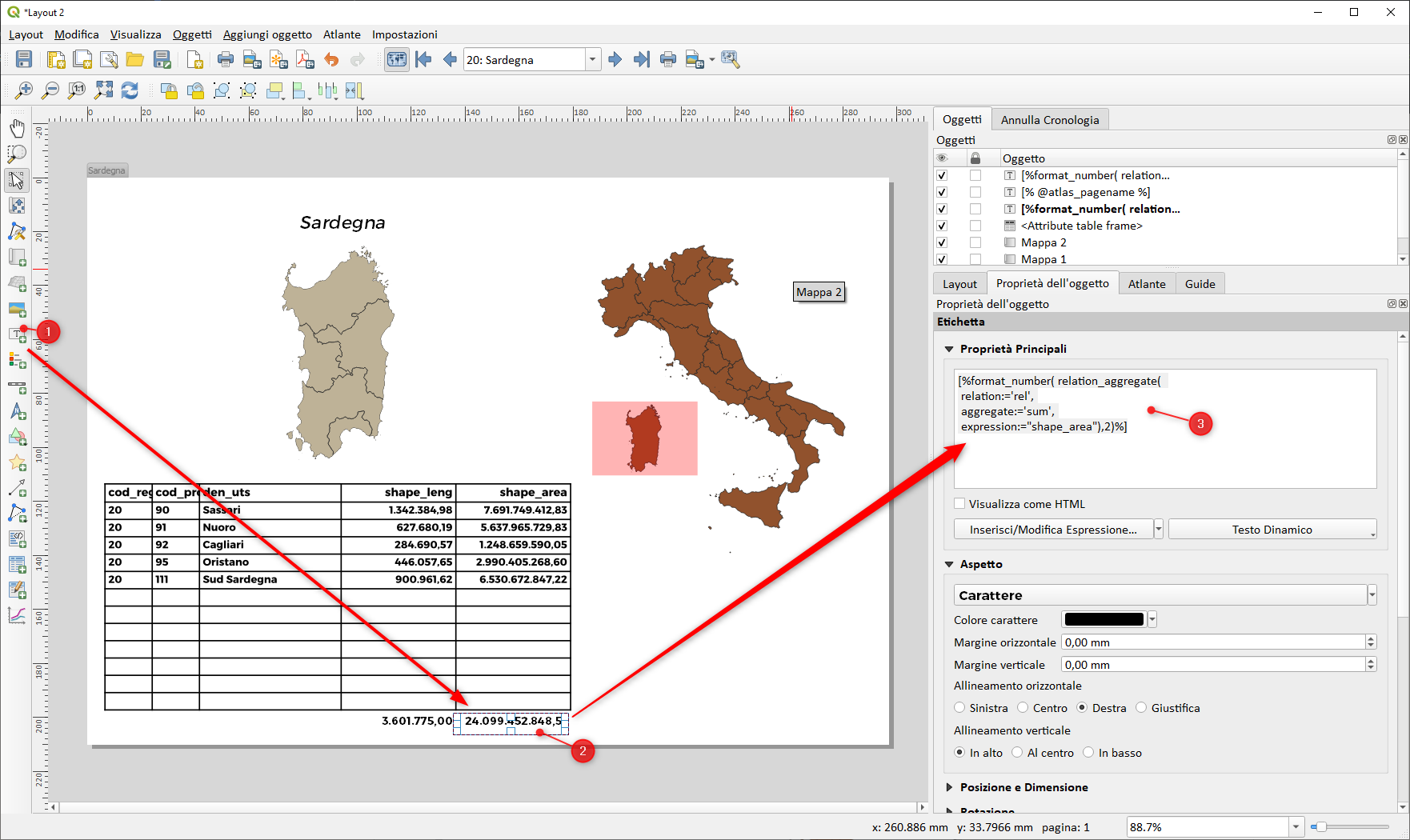
Task: Open the atlas feature dropdown Sardegna
Action: pos(592,60)
